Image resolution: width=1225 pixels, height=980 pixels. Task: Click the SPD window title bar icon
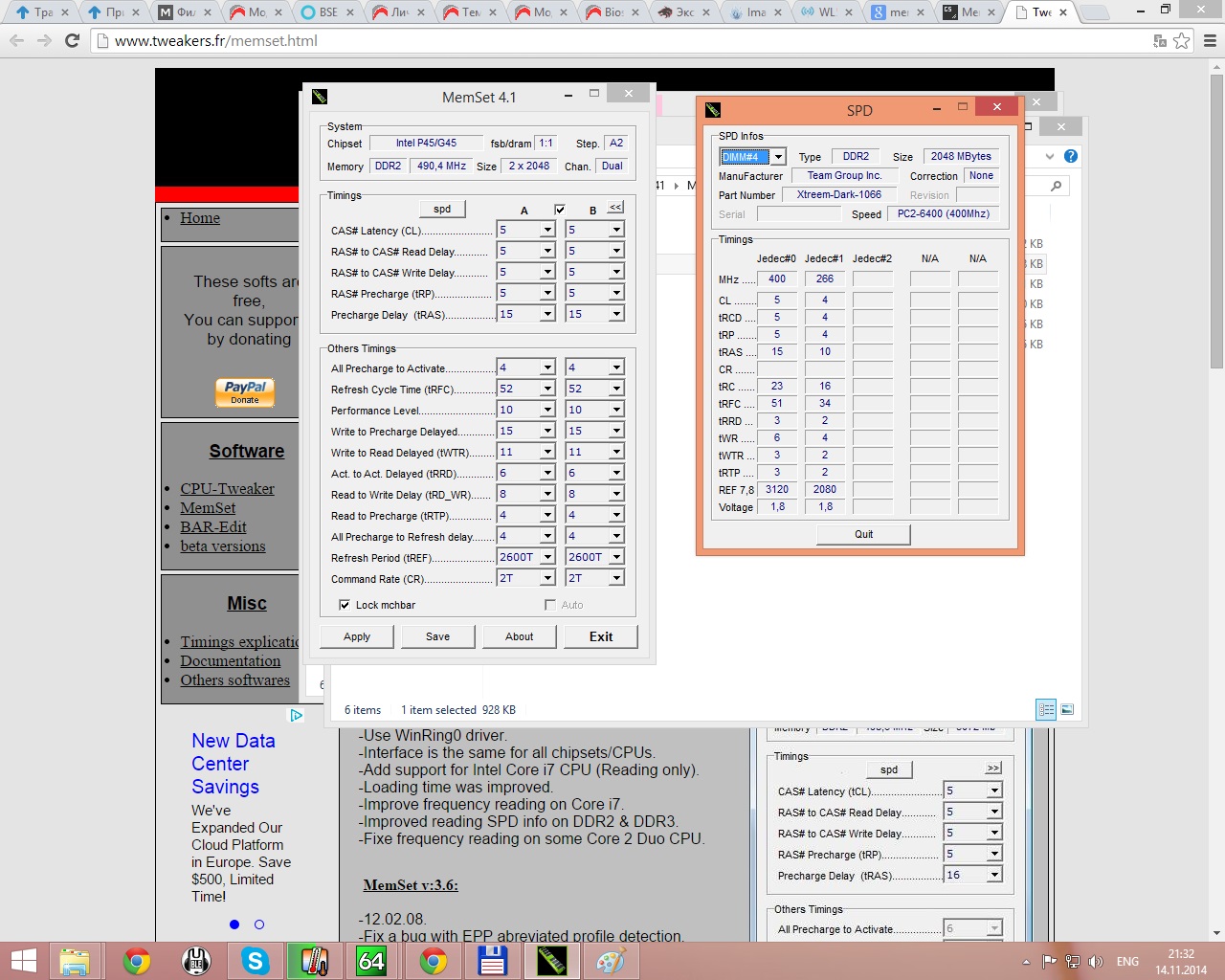[x=712, y=110]
